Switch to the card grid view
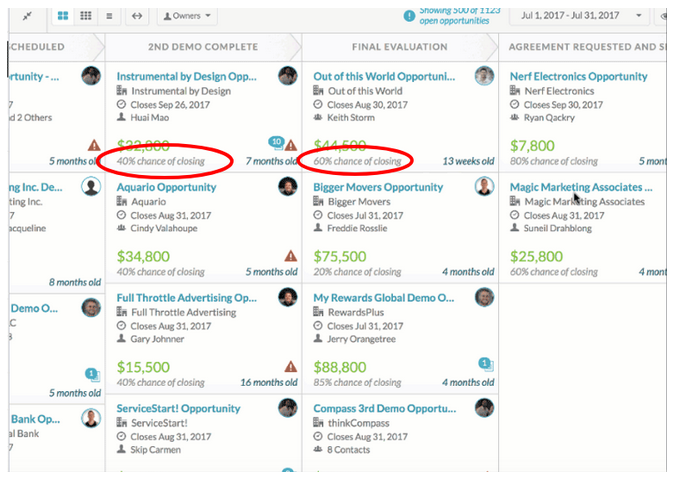Screen dimensions: 677x479 coord(64,16)
